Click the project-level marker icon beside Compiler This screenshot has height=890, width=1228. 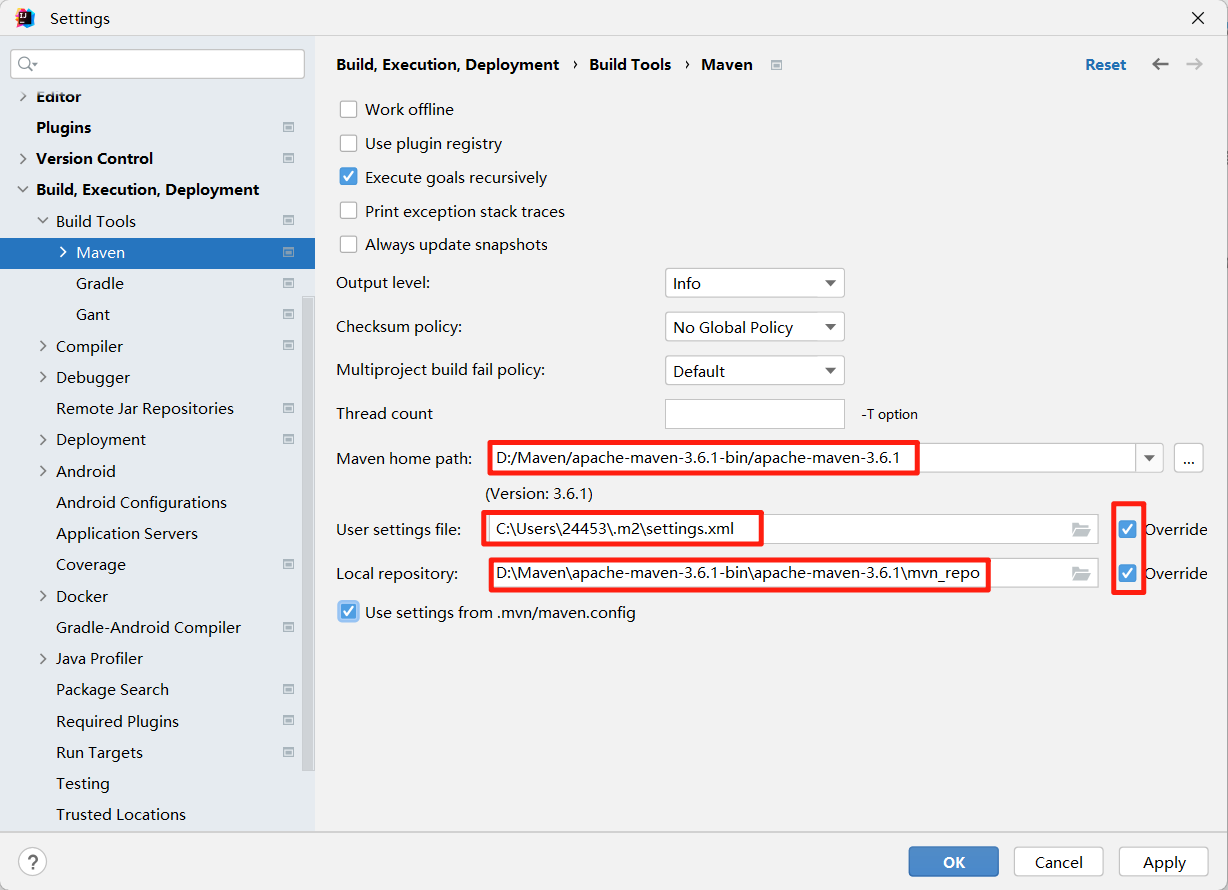[288, 346]
